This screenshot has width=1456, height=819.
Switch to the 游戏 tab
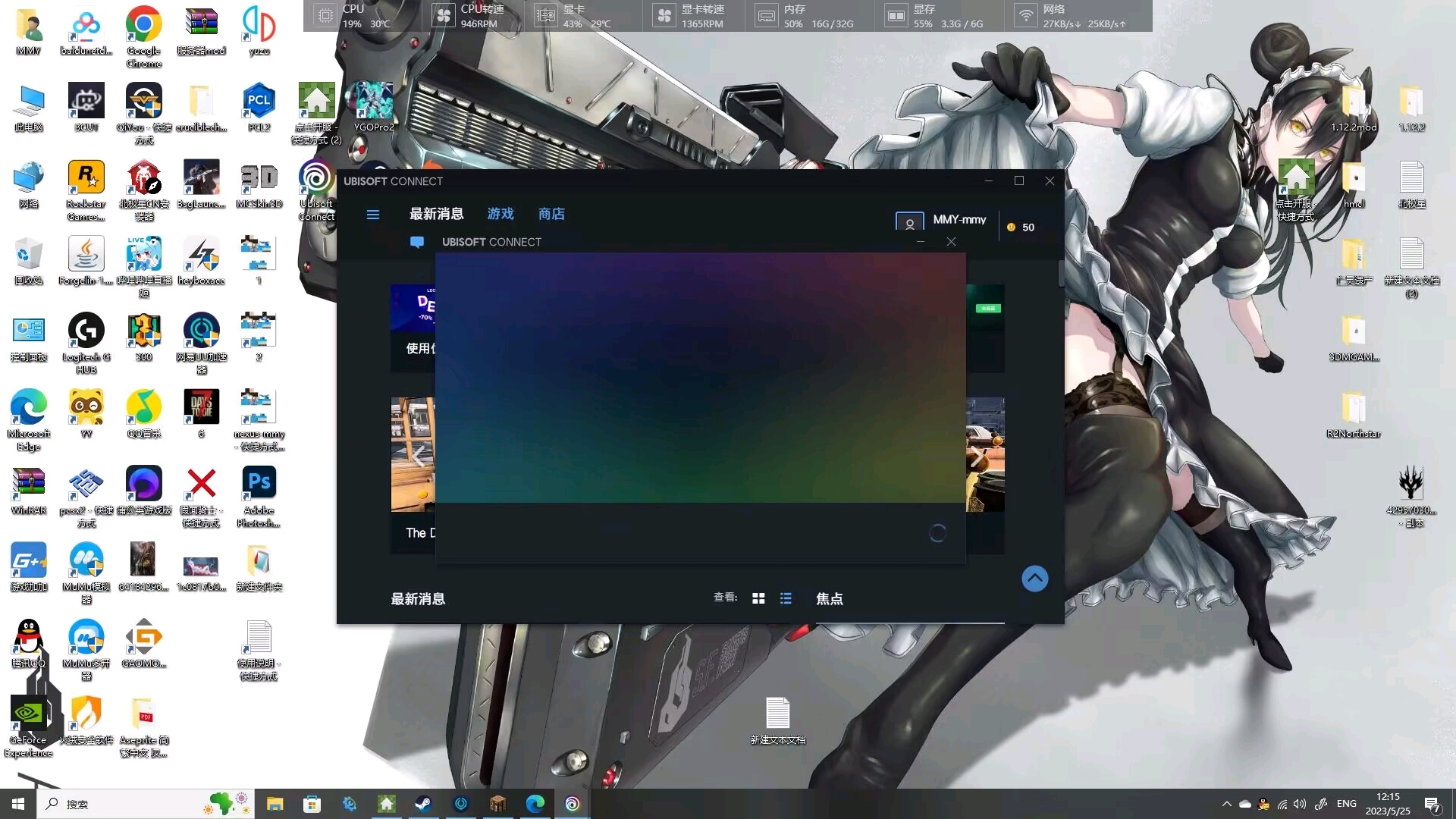(x=500, y=214)
